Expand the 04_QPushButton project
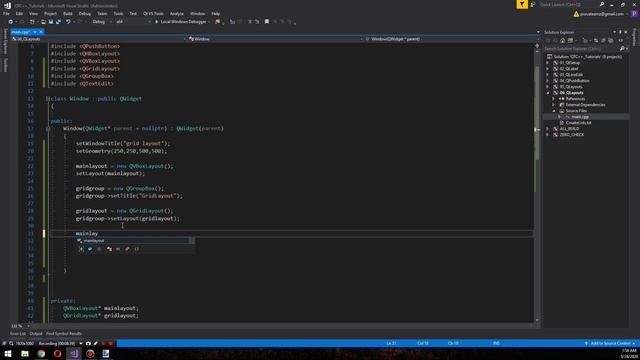Image resolution: width=640 pixels, height=360 pixels. point(548,81)
